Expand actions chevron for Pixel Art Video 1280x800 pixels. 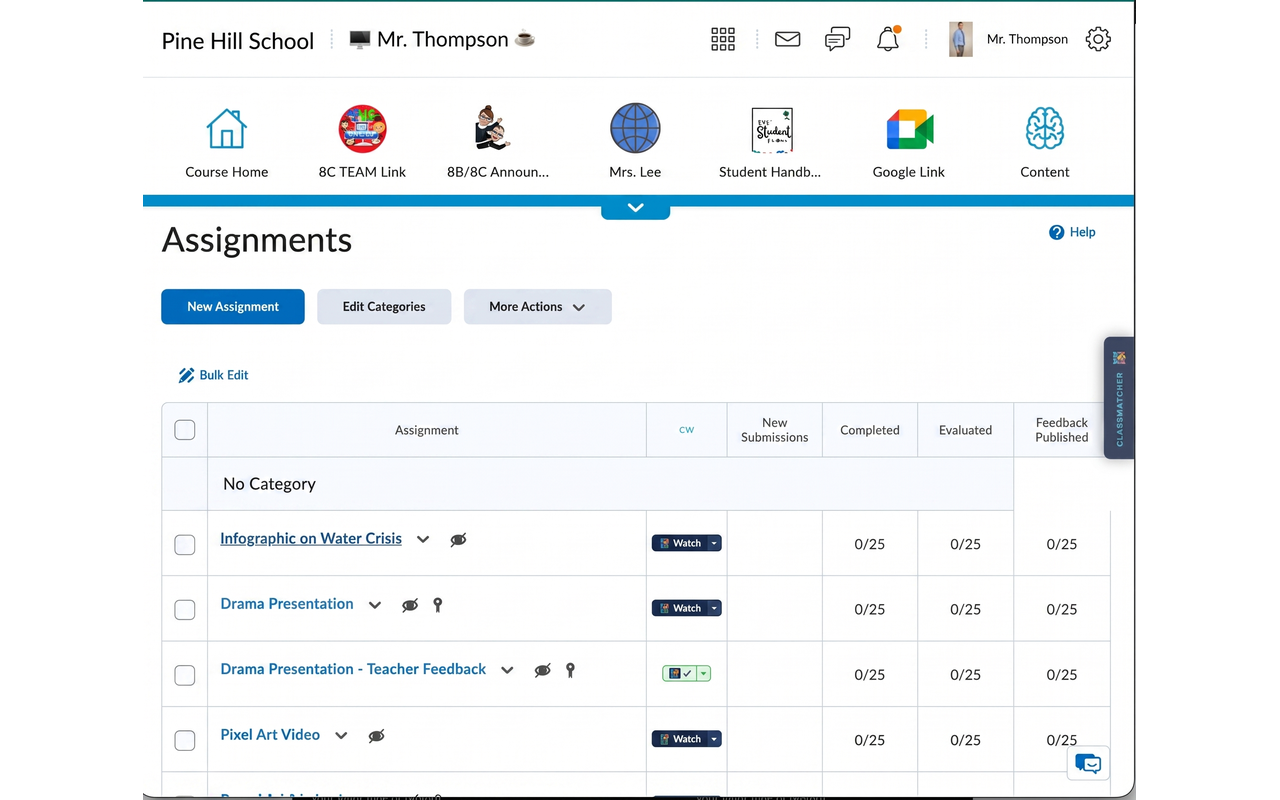point(341,736)
